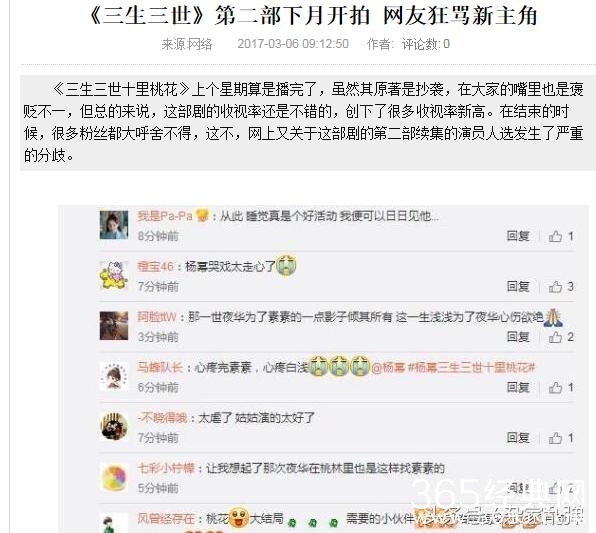
Task: Click thumbs-up on 橙宝46's comment
Action: (x=561, y=287)
